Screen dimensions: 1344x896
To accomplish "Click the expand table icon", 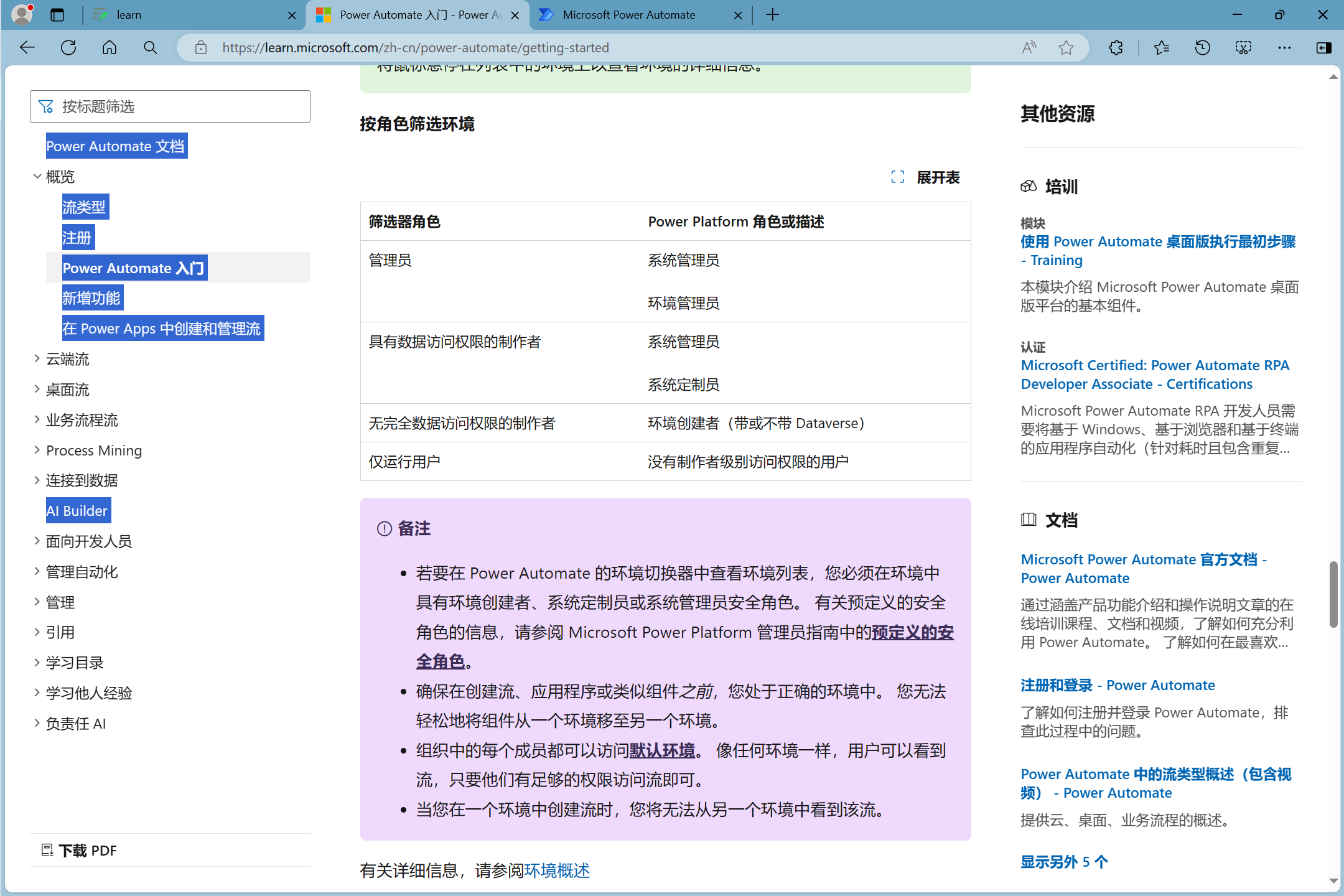I will (898, 177).
